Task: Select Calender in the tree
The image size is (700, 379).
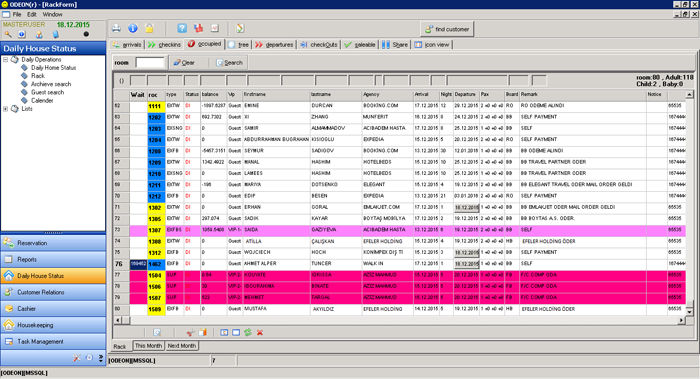Action: 42,100
